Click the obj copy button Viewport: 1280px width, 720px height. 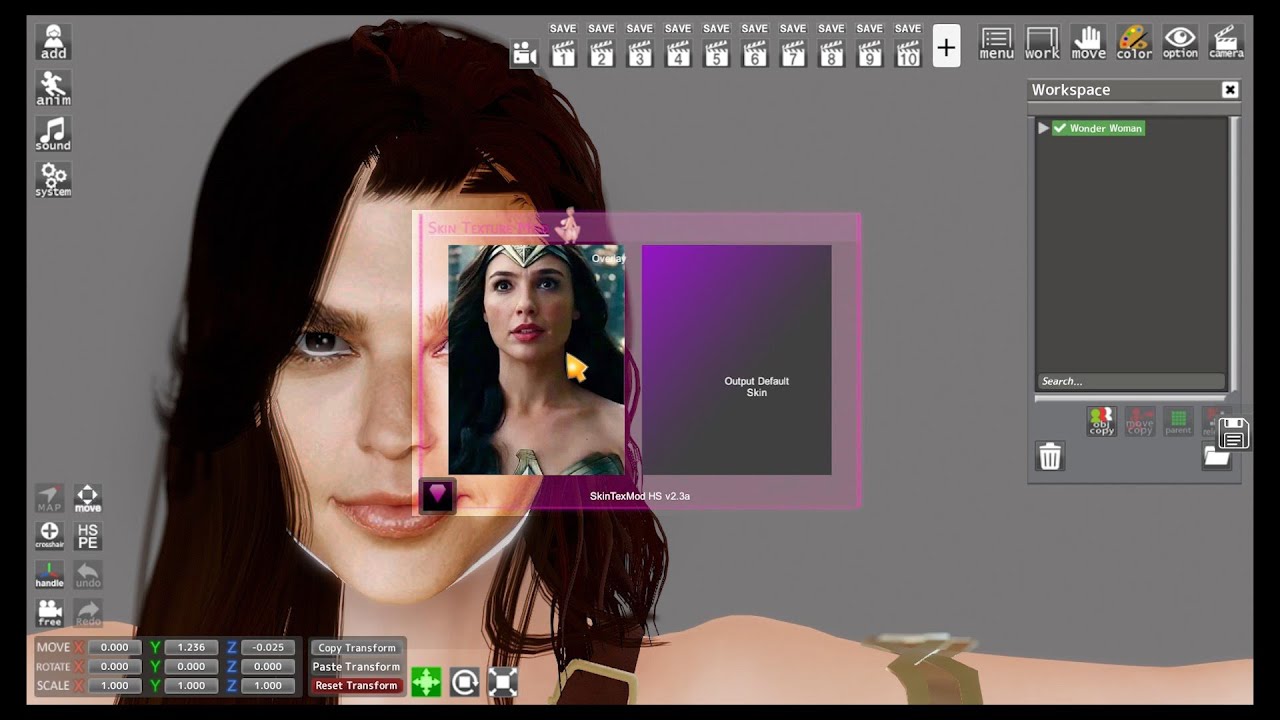1102,421
